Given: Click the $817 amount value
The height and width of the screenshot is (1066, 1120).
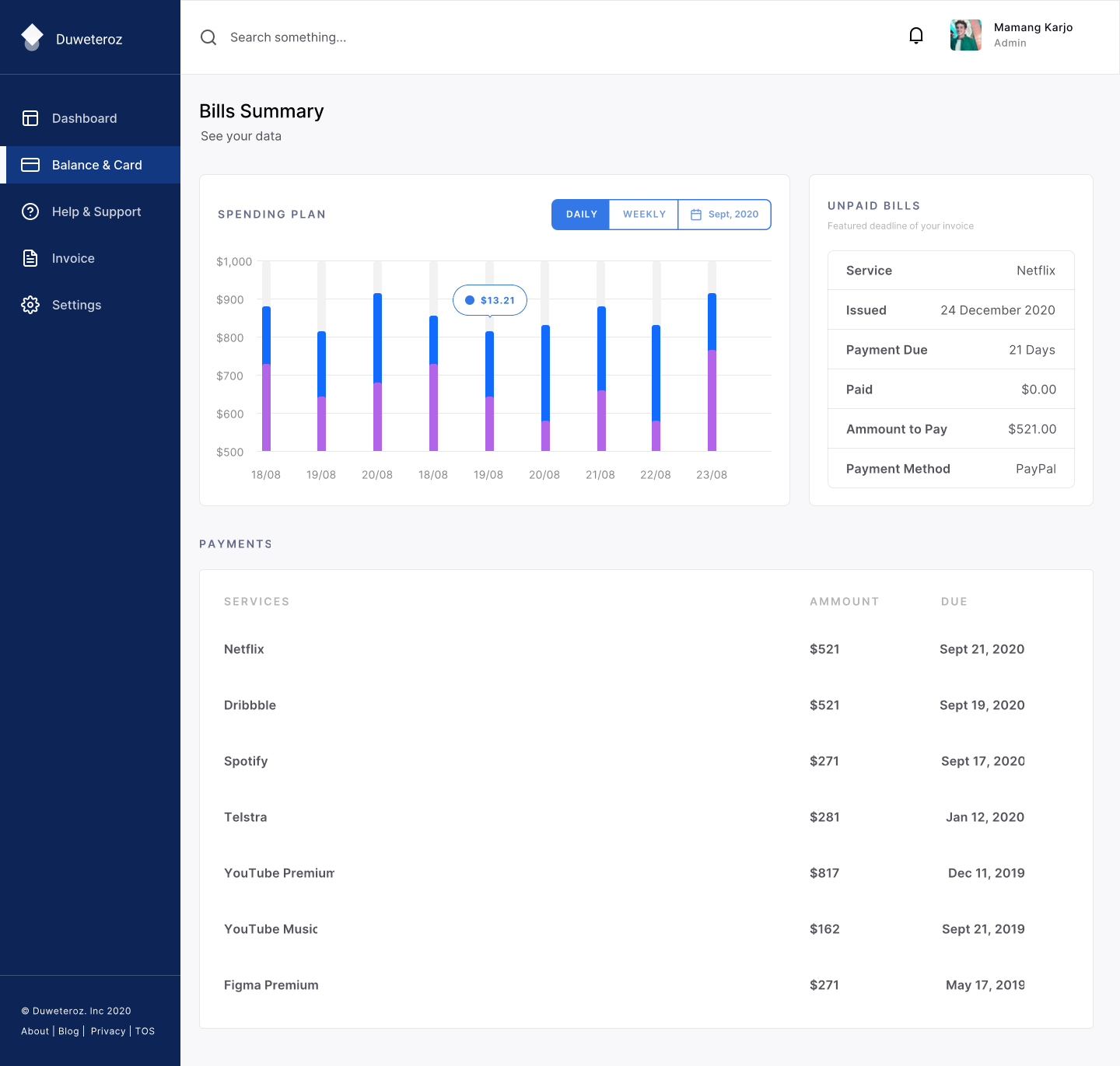Looking at the screenshot, I should click(x=824, y=873).
